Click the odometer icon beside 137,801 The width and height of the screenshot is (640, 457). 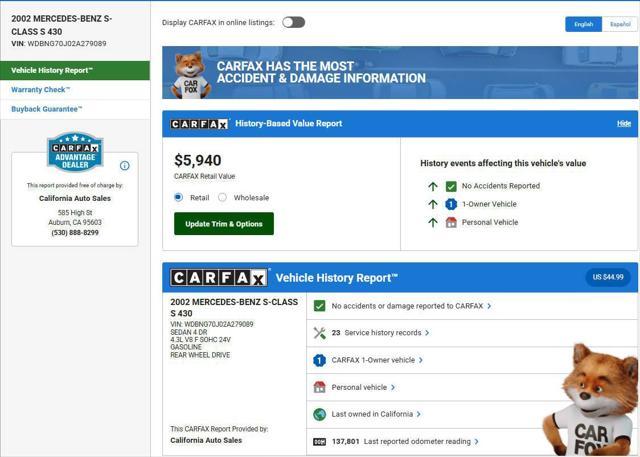click(x=320, y=441)
